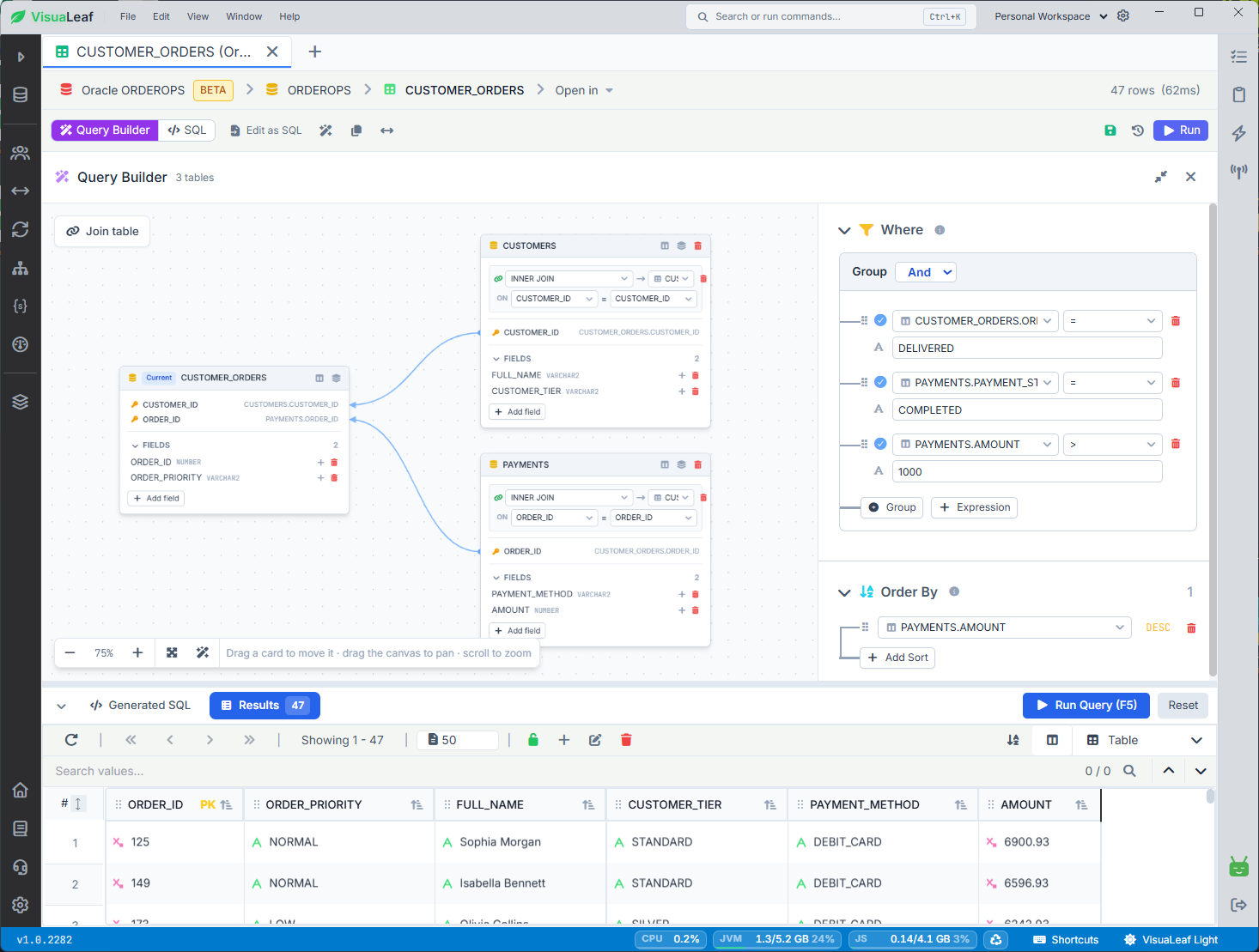Open the lightning bolt icon in right sidebar
Image resolution: width=1259 pixels, height=952 pixels.
1238,133
